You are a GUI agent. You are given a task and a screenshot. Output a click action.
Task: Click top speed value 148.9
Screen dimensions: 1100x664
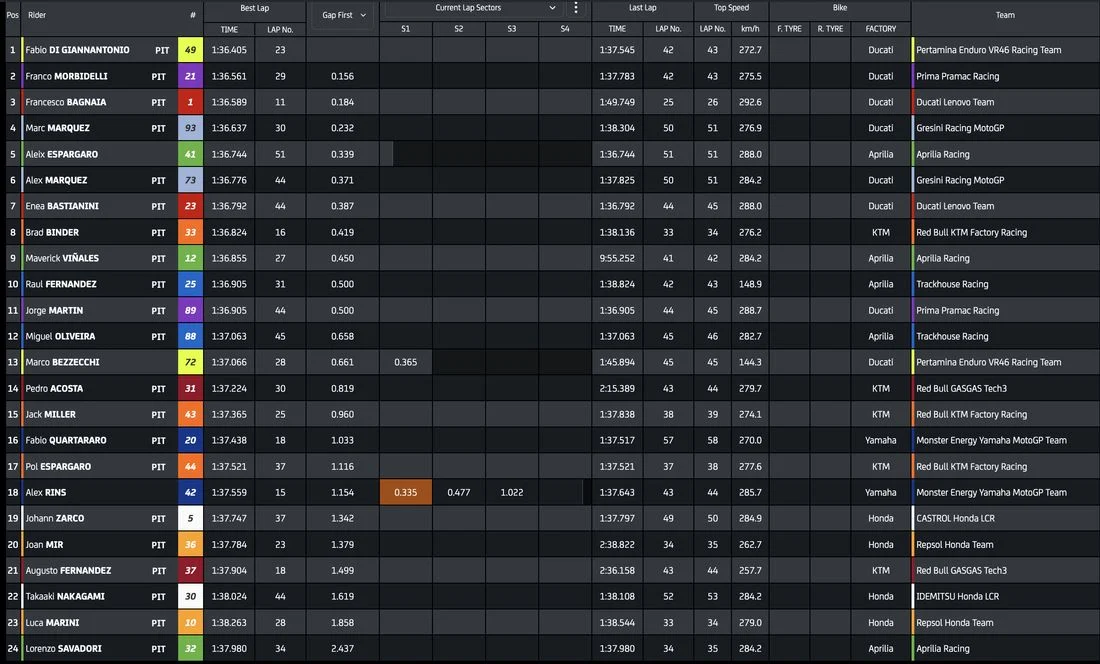pos(750,284)
